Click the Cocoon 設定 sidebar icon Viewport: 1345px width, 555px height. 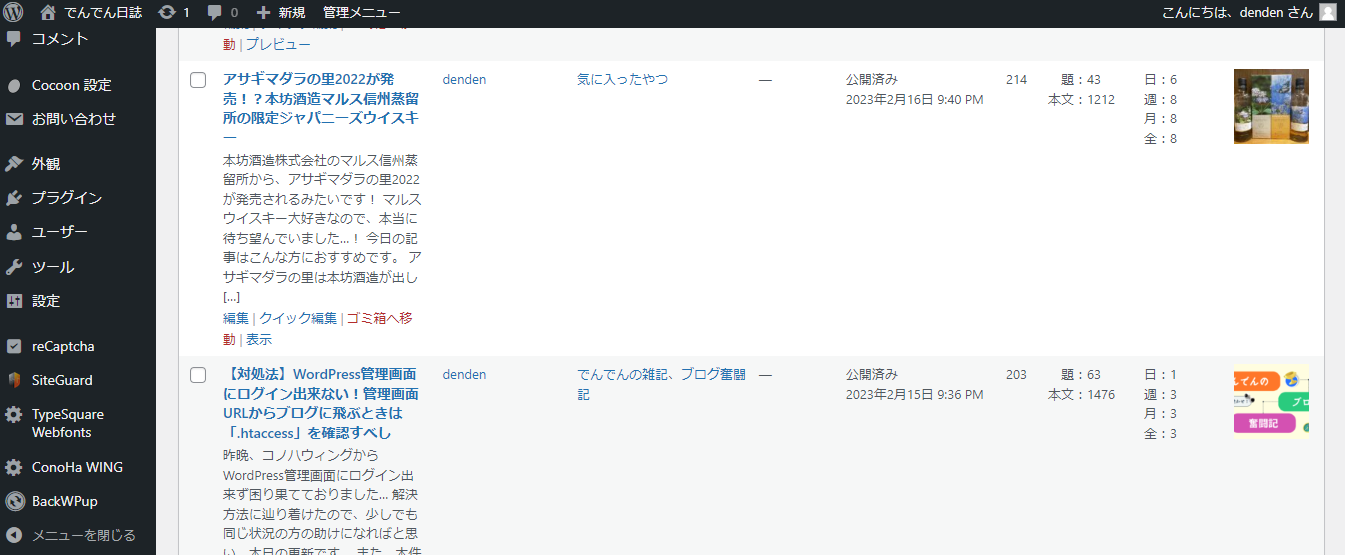tap(14, 85)
